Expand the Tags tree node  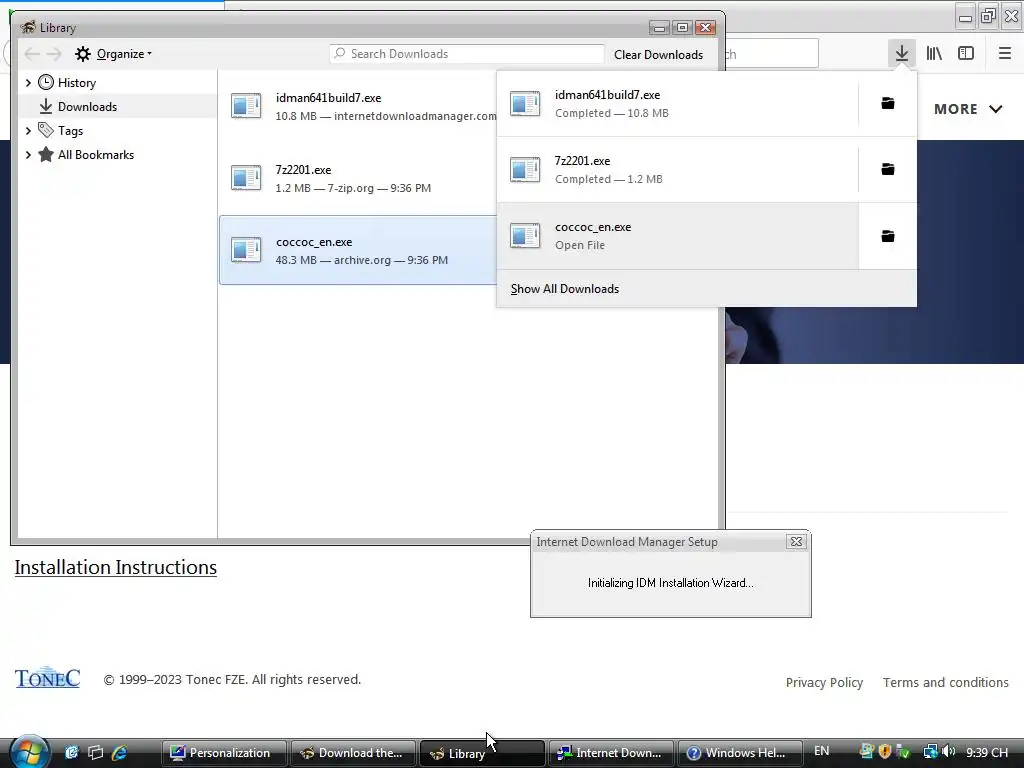[28, 131]
